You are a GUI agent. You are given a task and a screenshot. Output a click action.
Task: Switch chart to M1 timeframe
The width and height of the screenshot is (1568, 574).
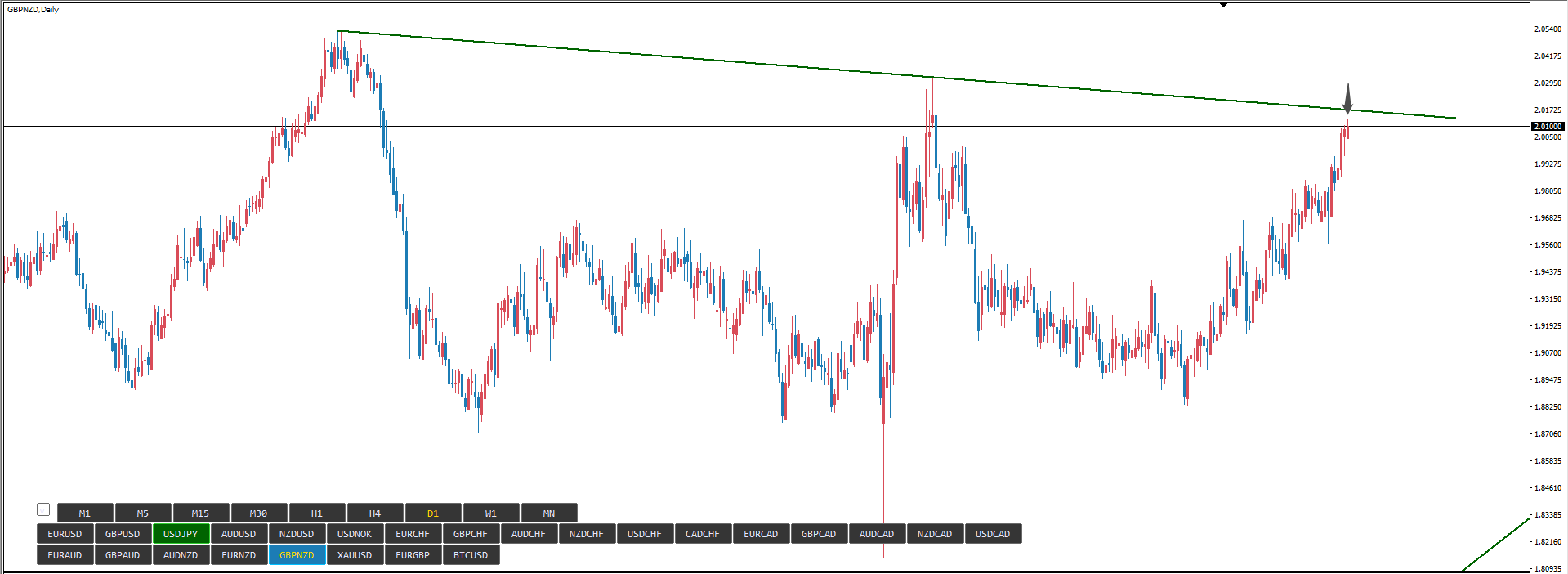coord(85,513)
